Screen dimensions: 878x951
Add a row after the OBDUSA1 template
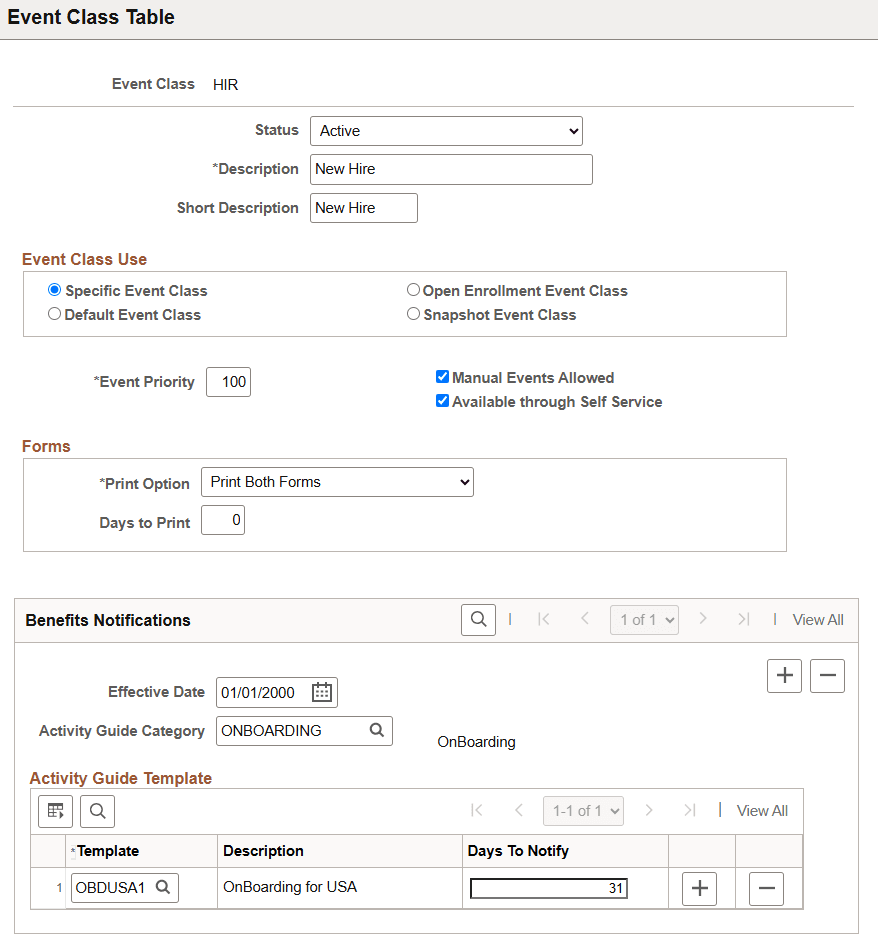click(x=699, y=889)
